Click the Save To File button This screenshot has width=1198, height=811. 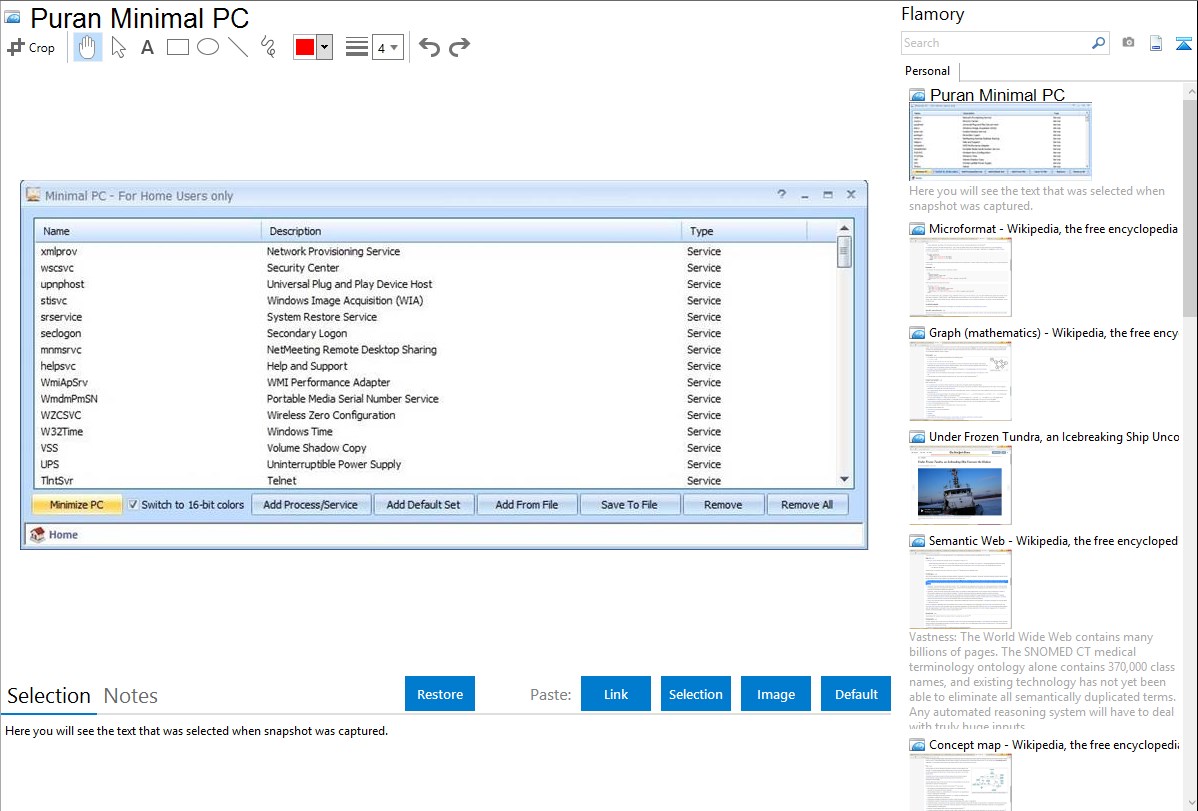629,504
